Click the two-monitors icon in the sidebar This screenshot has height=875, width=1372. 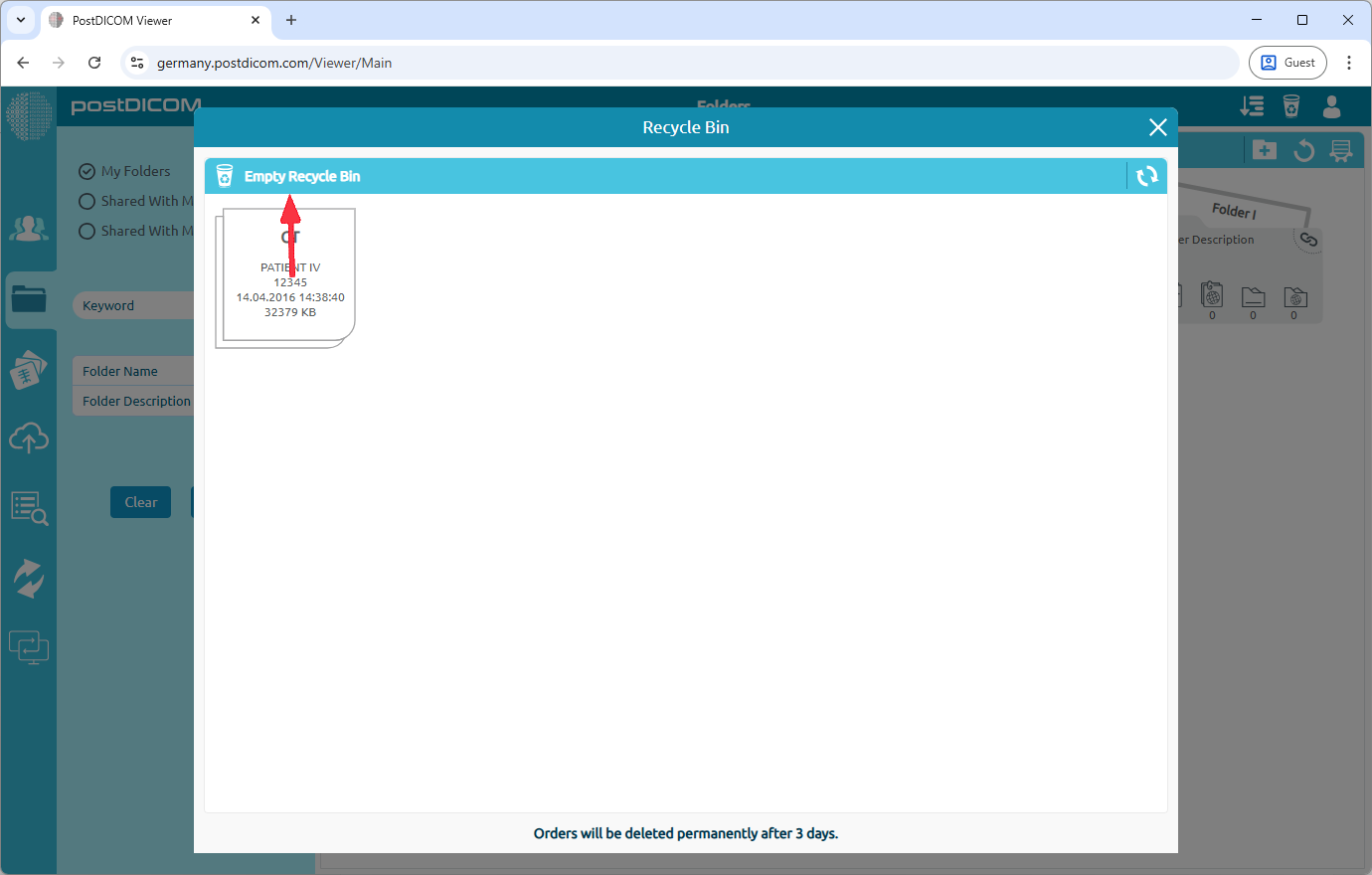(29, 647)
